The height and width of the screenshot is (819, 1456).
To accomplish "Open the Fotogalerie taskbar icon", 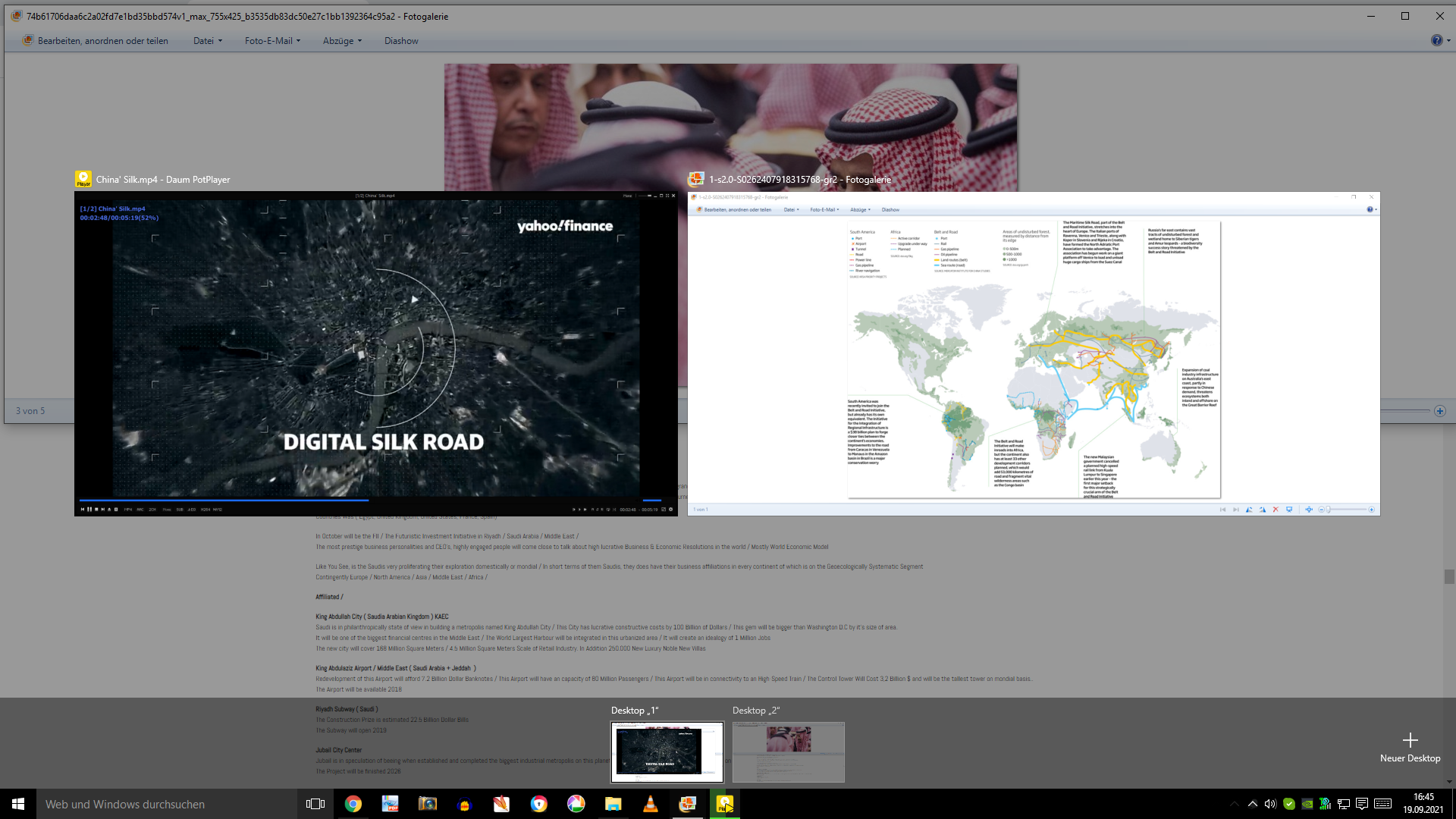I will (x=687, y=804).
